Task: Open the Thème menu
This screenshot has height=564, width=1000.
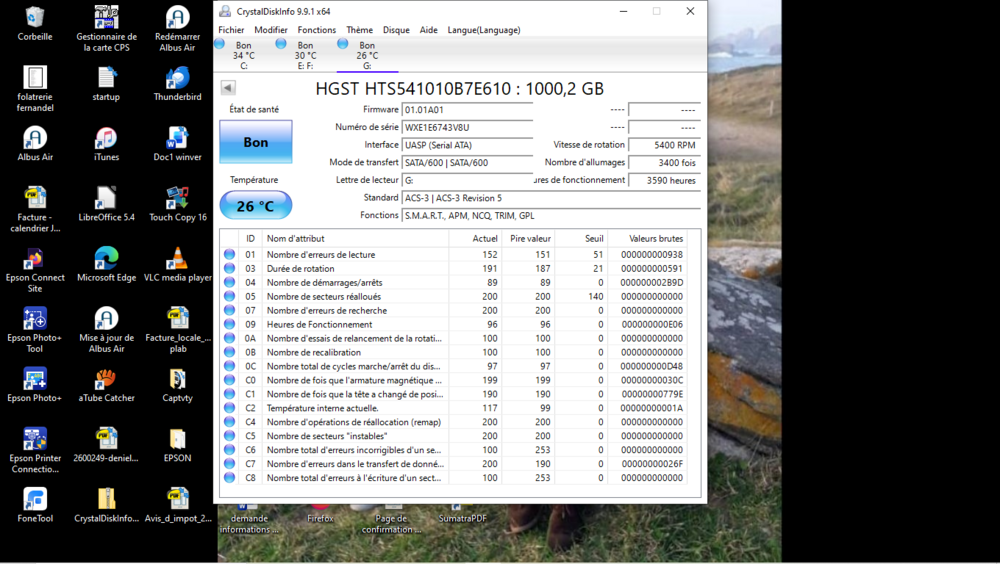Action: pos(359,30)
